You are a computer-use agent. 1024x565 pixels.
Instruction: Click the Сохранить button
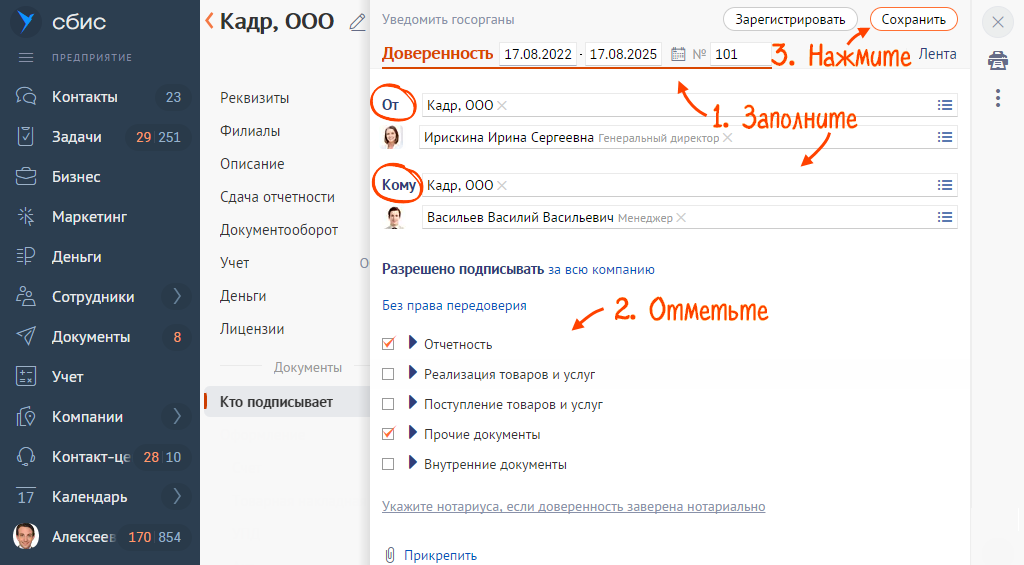914,20
